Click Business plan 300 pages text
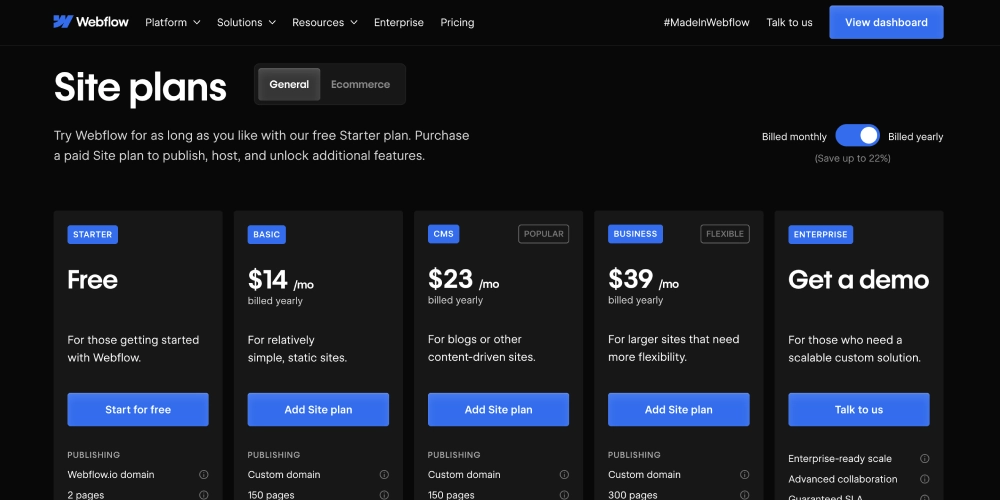Image resolution: width=1000 pixels, height=500 pixels. (635, 495)
